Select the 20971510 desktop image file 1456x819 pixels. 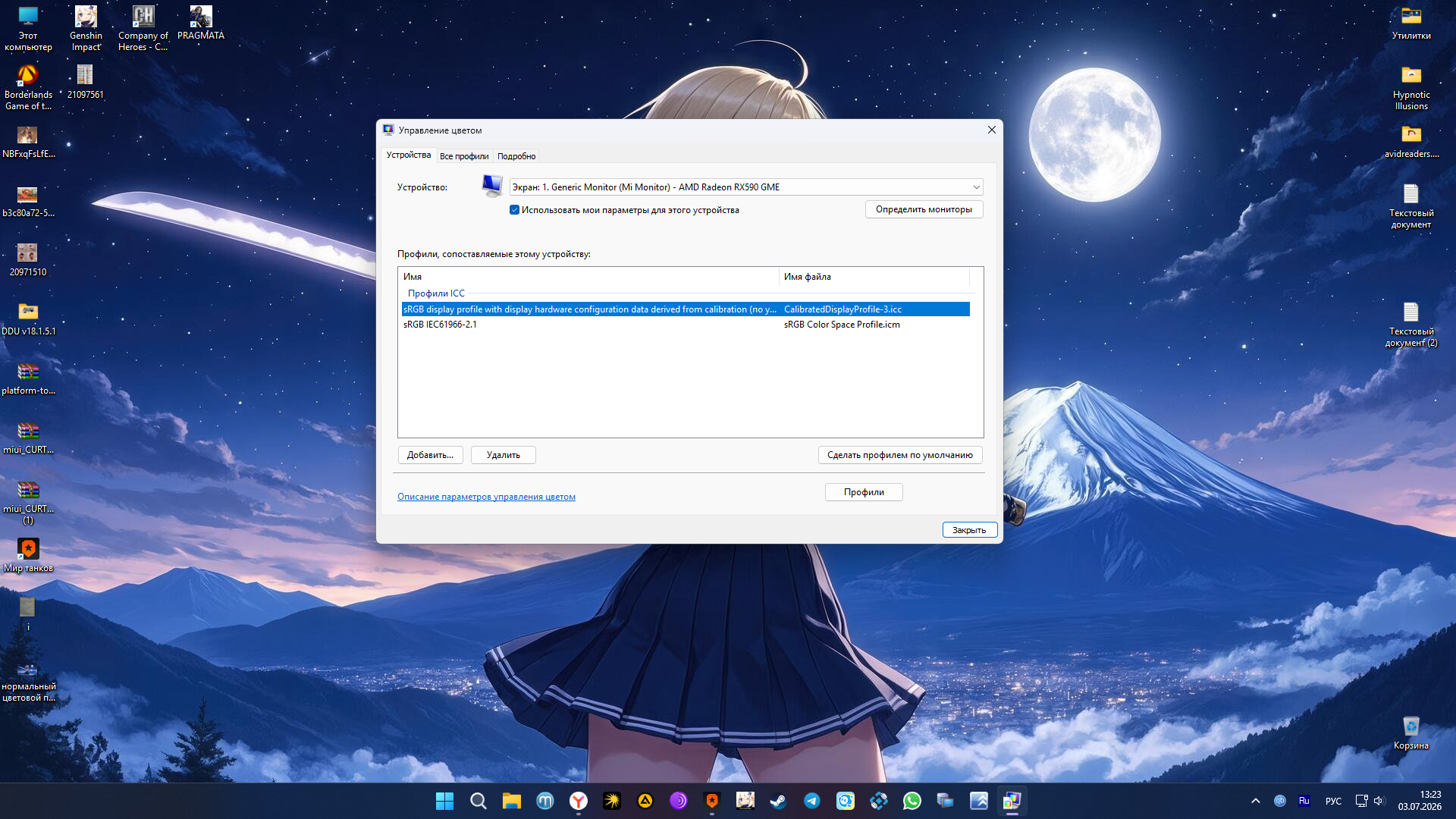28,260
